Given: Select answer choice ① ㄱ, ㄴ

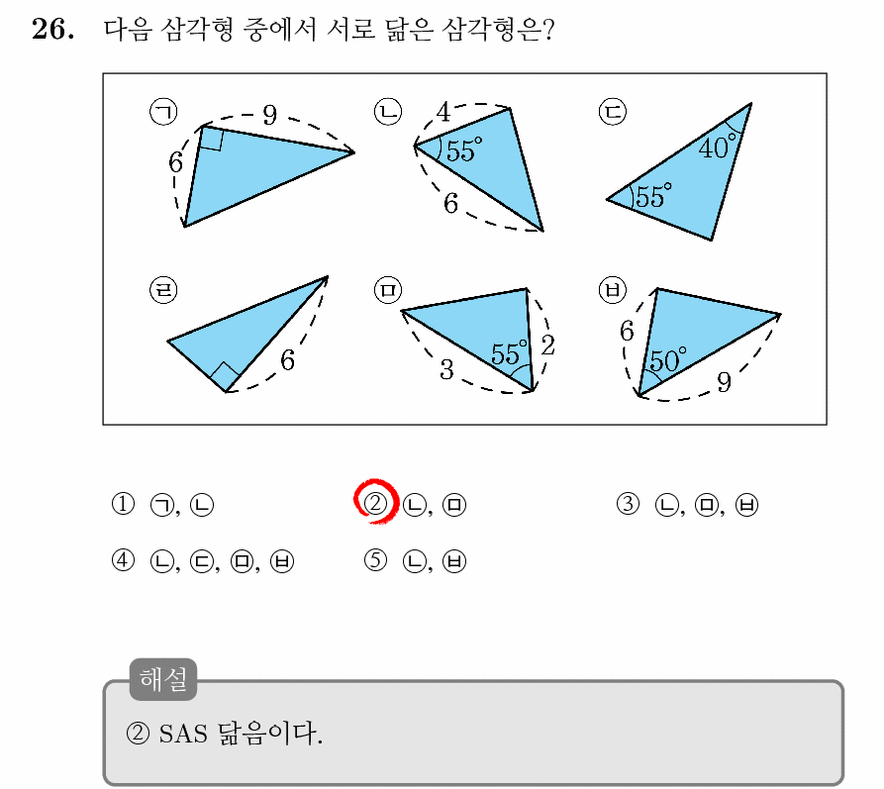Looking at the screenshot, I should point(162,504).
